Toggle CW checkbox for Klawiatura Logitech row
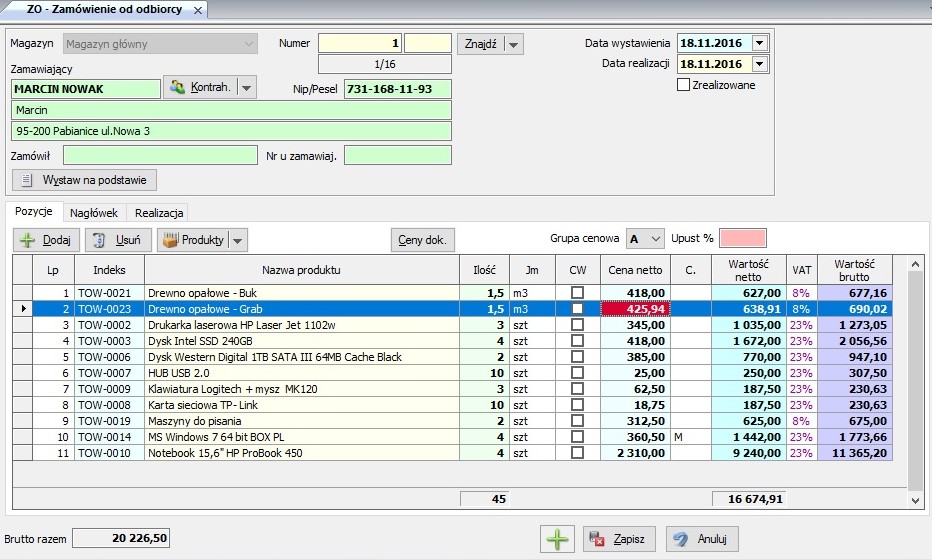 (577, 389)
